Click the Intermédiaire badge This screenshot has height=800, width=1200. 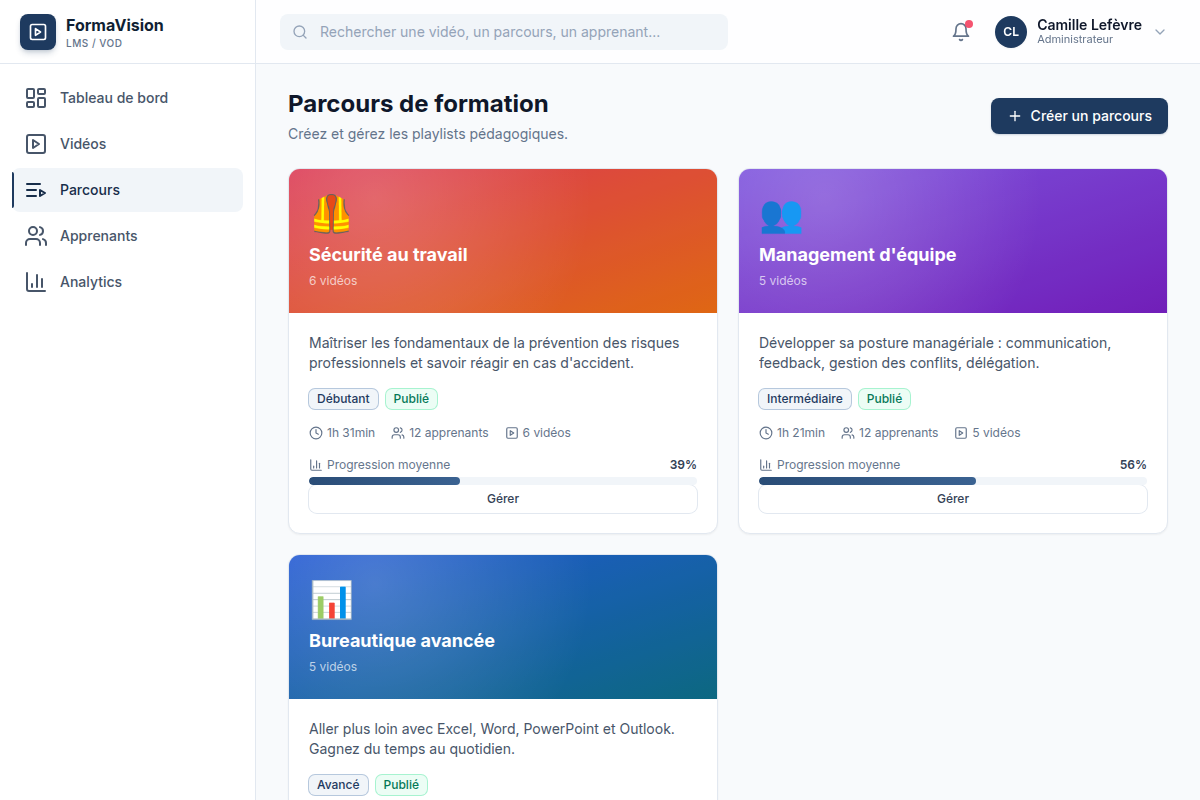point(805,399)
